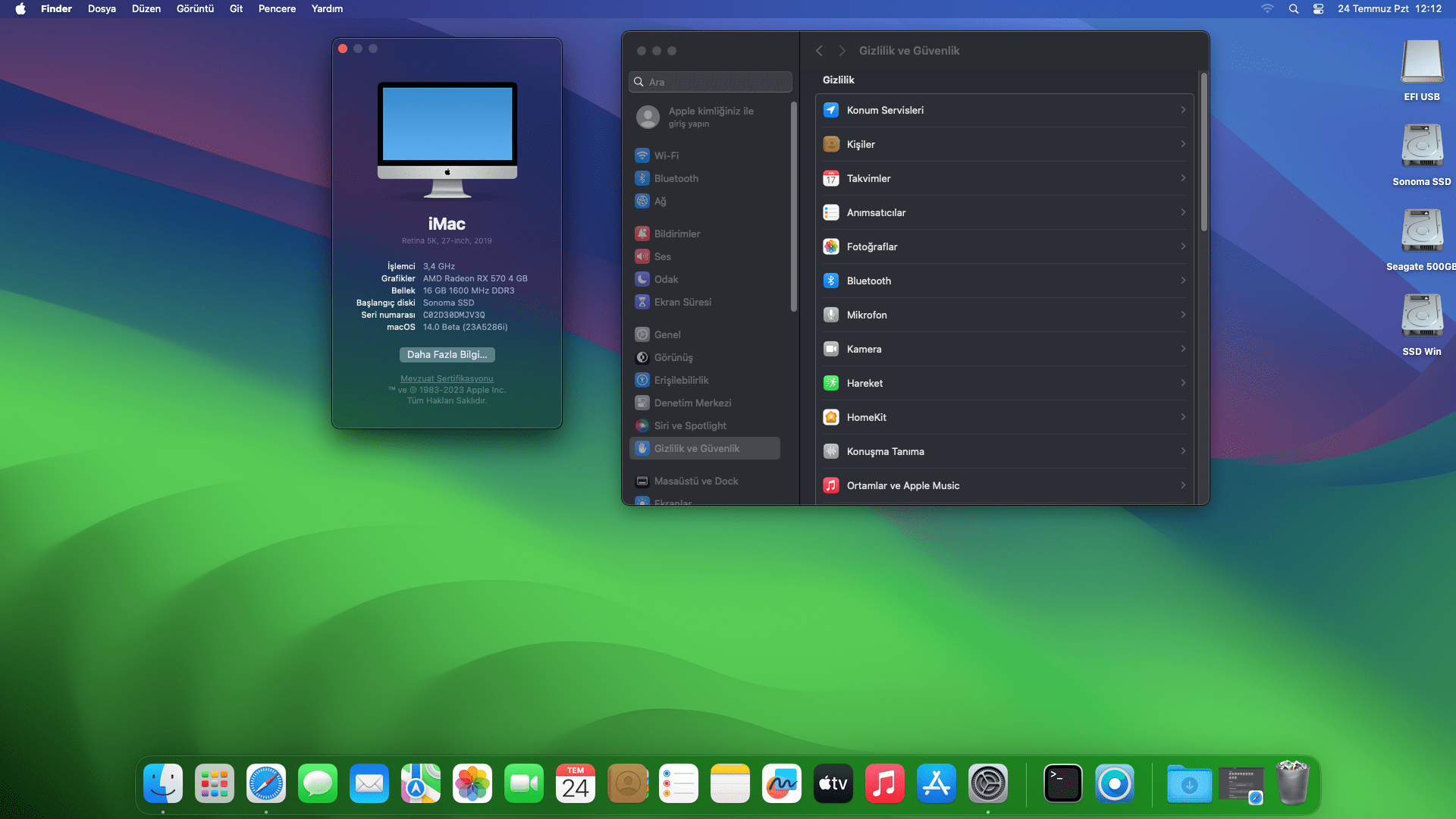Viewport: 1456px width, 819px height.
Task: Select Bildirimler sidebar item
Action: (676, 234)
